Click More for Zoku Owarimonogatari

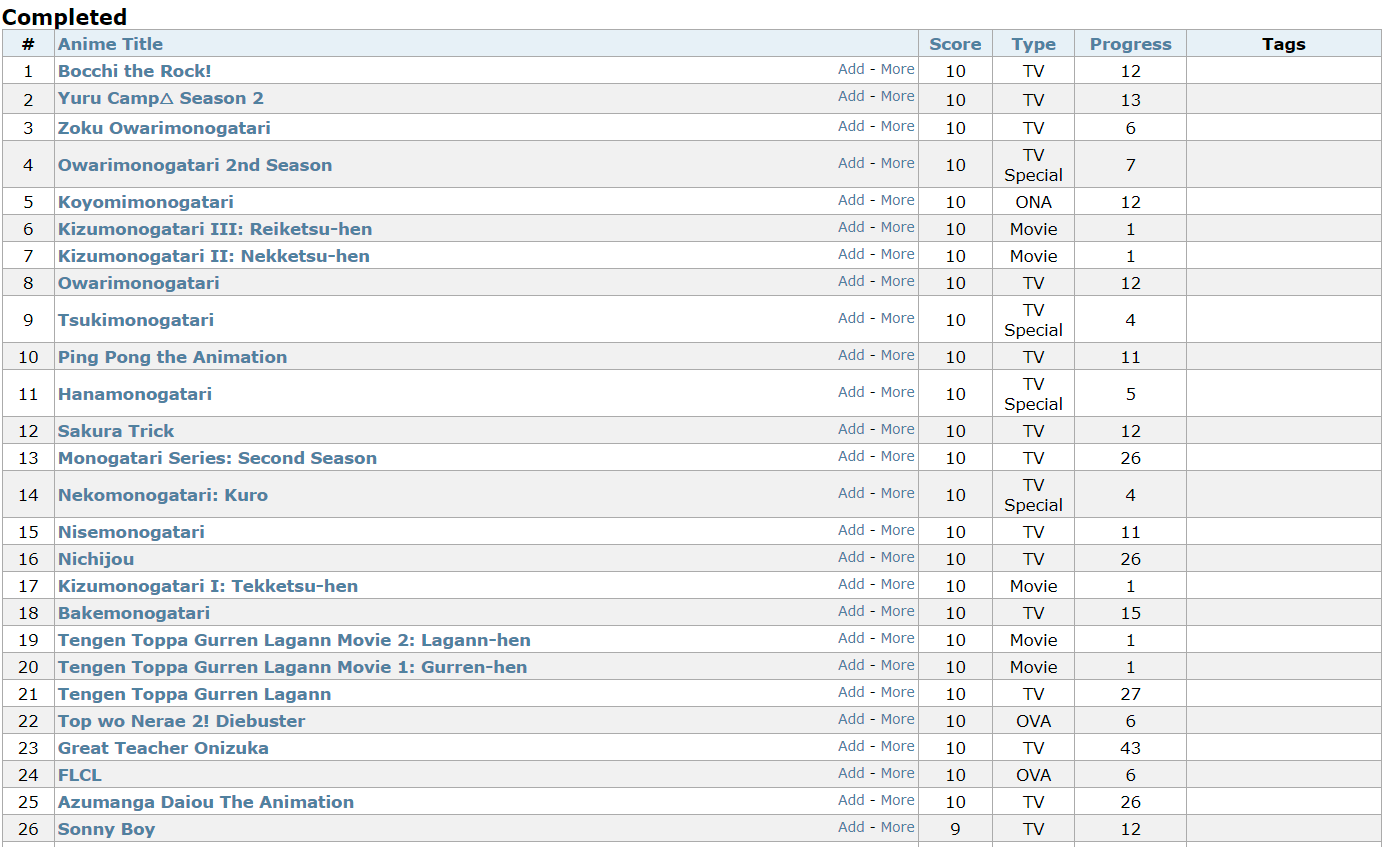pyautogui.click(x=897, y=126)
